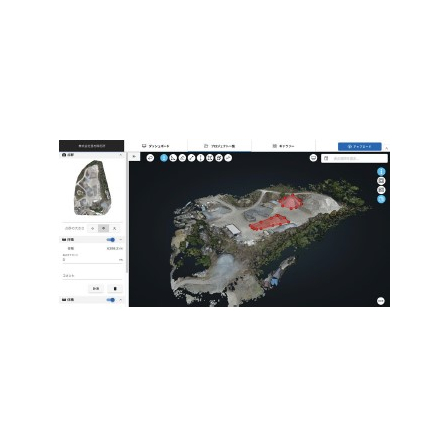Collapse the first volume measurement section

[x=121, y=240]
